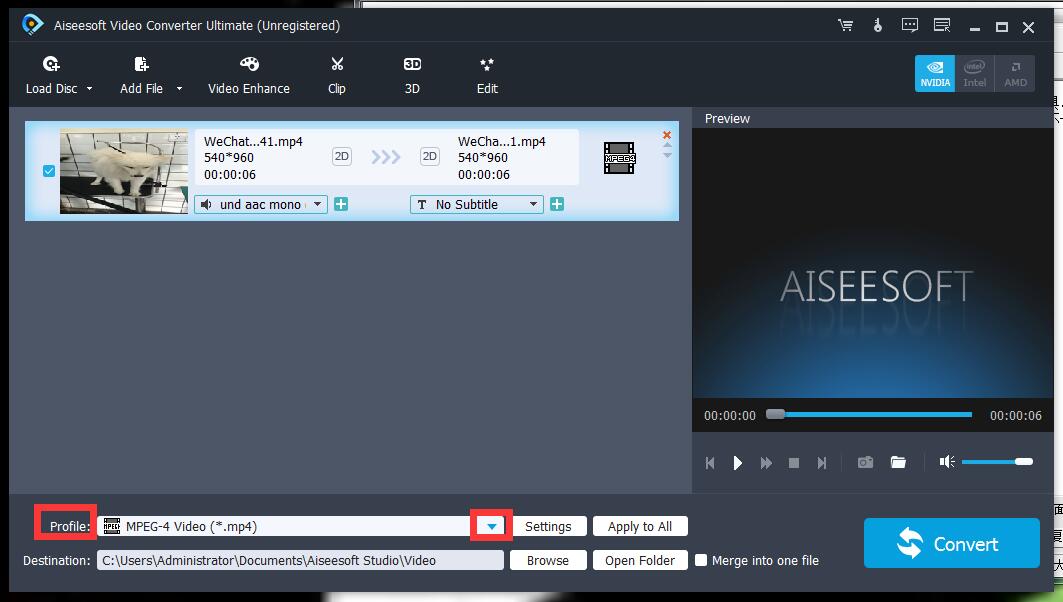1063x602 pixels.
Task: Open the Clip scissors tool
Action: point(337,75)
